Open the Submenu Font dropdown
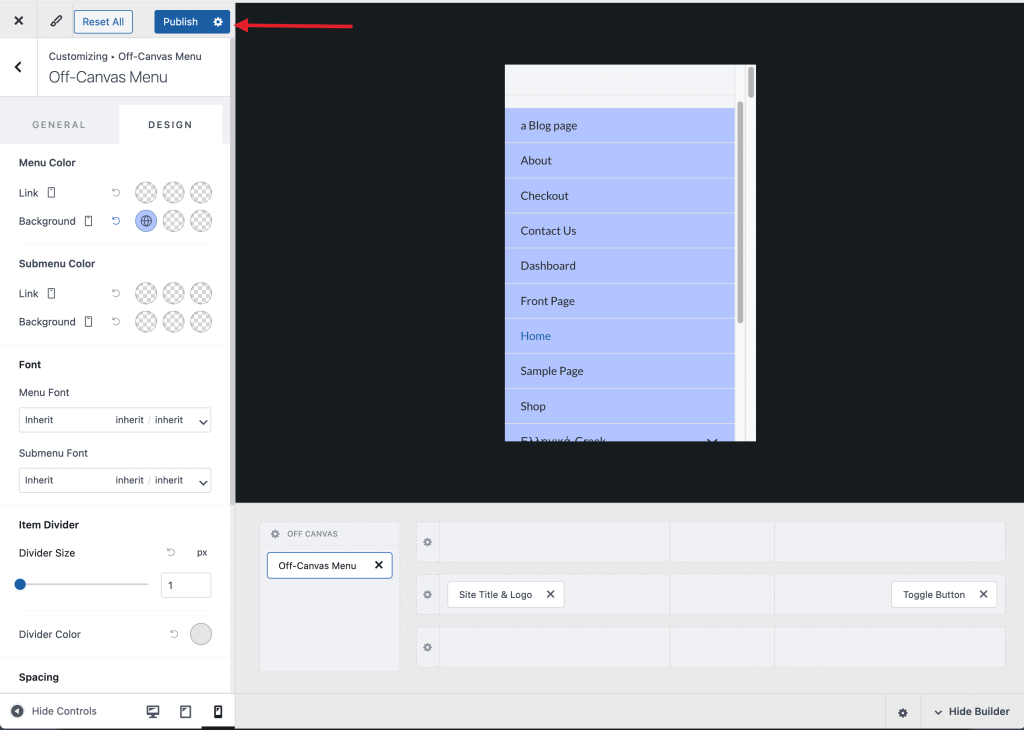1024x730 pixels. [114, 480]
